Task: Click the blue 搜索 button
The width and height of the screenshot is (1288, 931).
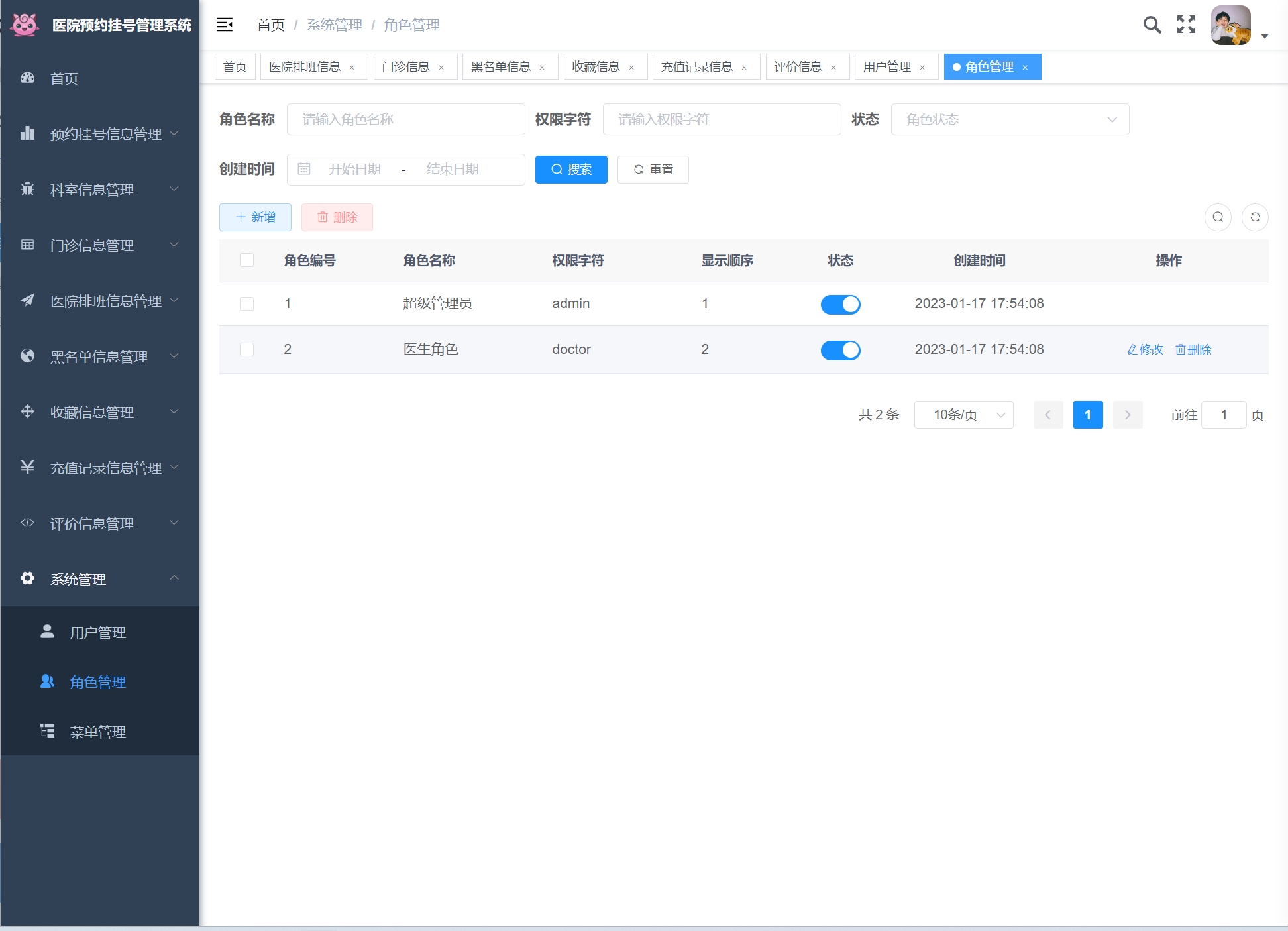Action: pyautogui.click(x=571, y=170)
